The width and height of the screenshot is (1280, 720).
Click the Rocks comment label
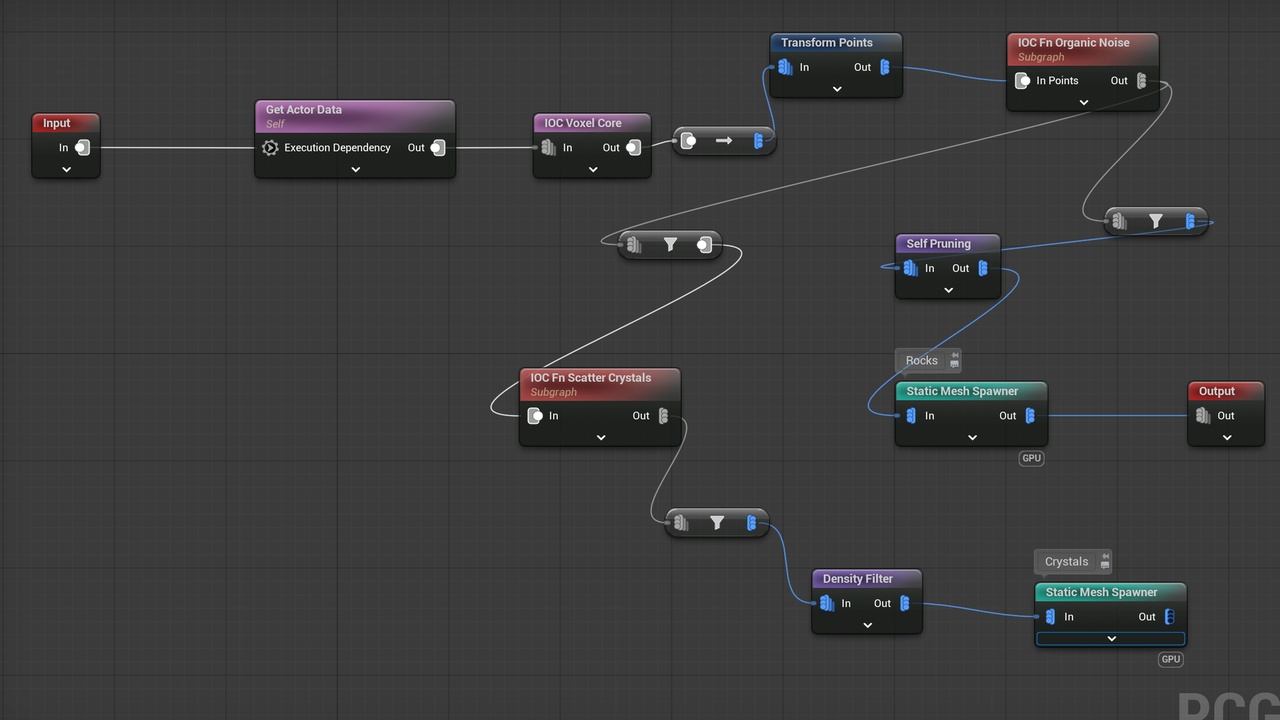click(x=922, y=361)
